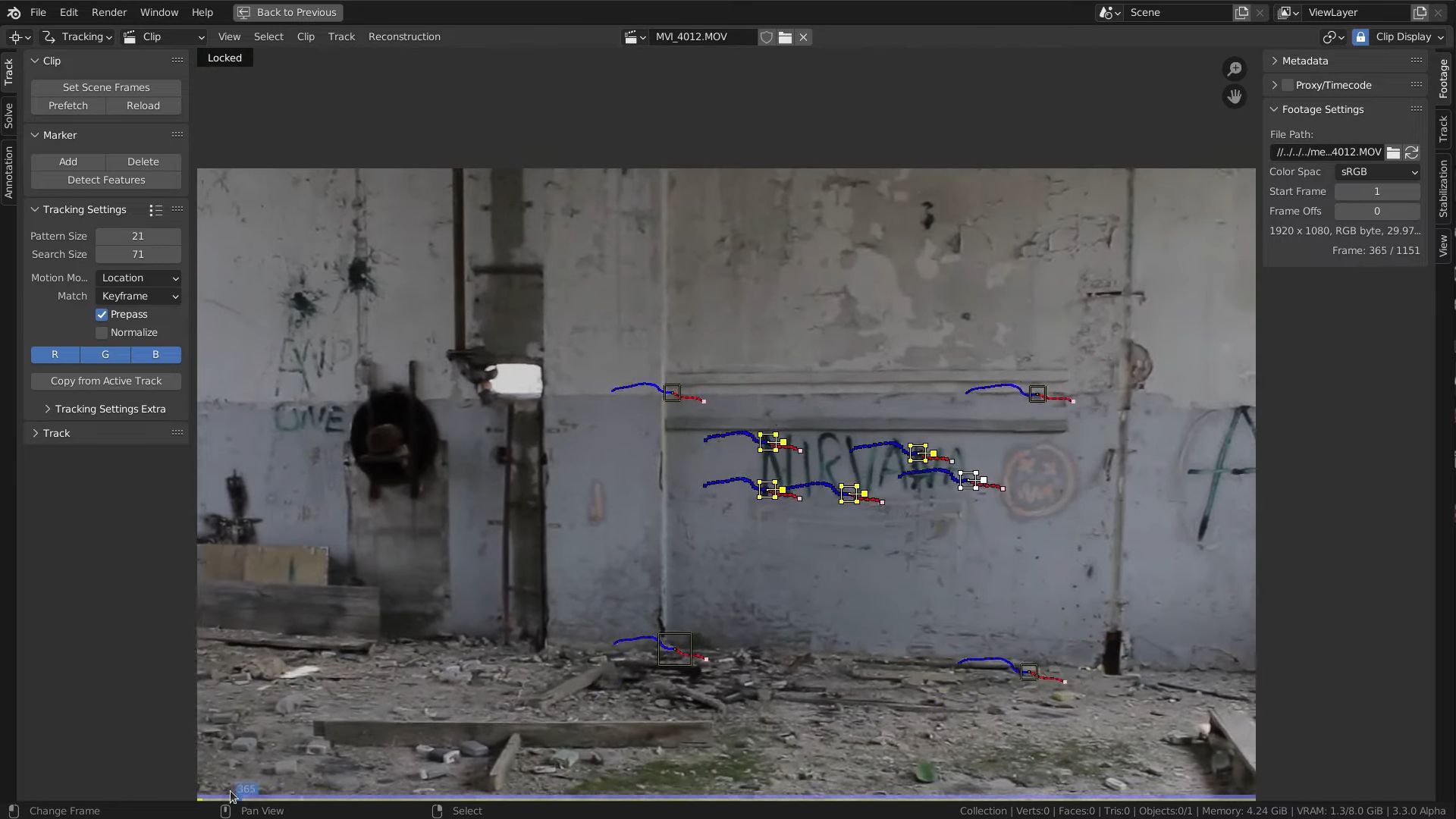Click the reload footage refresh icon
Screen dimensions: 1456x819
1411,152
